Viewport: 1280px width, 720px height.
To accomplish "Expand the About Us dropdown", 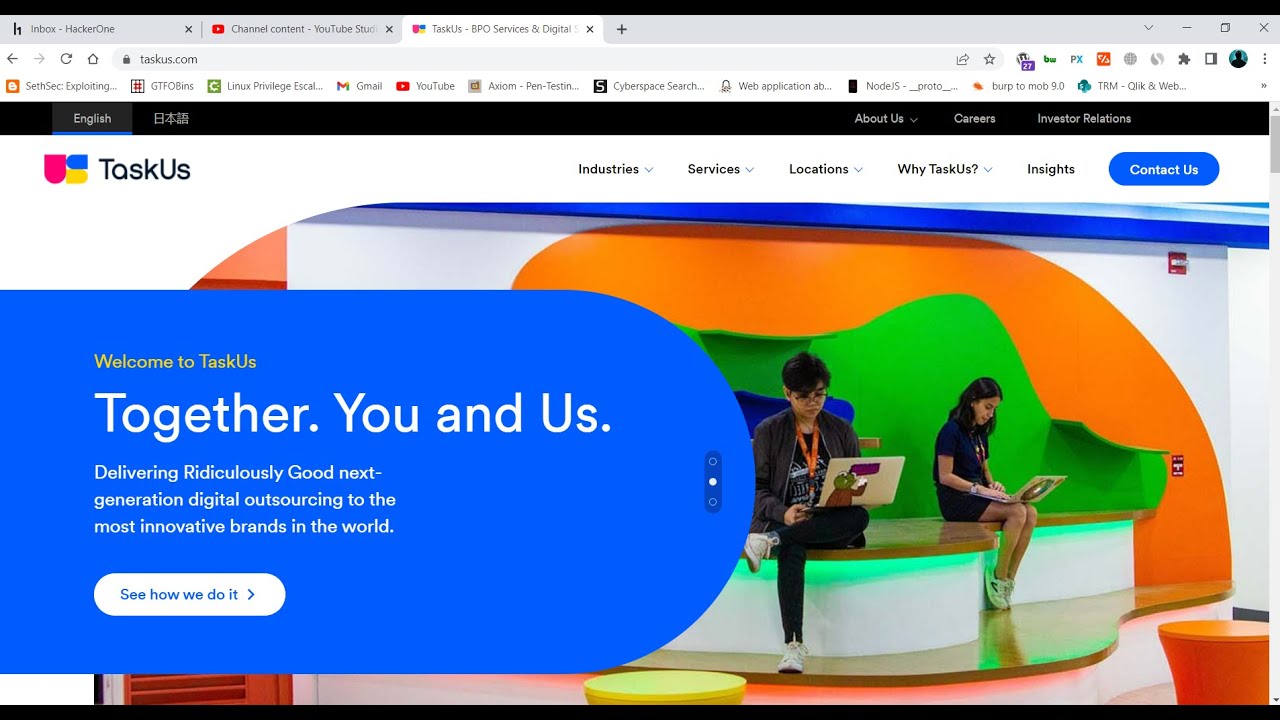I will point(886,118).
